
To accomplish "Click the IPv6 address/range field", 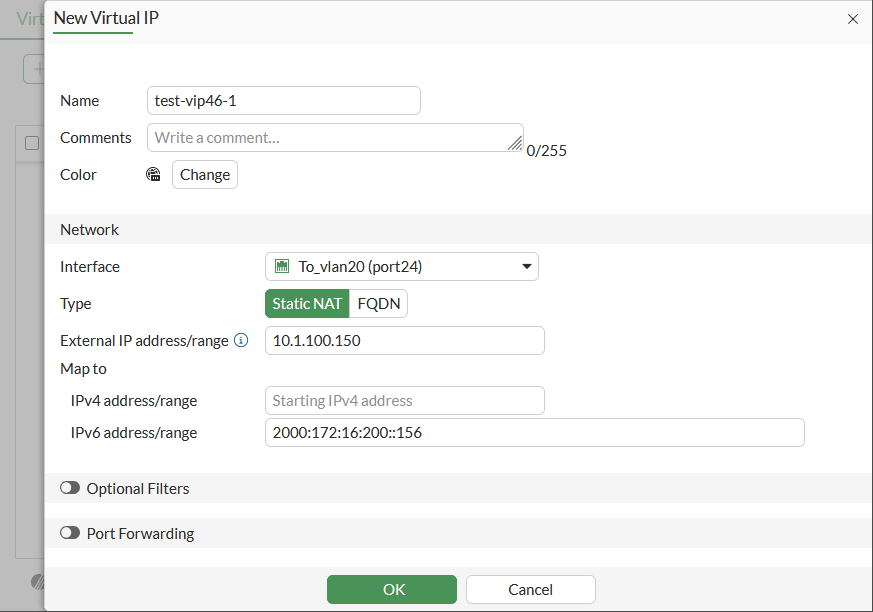I will 534,433.
